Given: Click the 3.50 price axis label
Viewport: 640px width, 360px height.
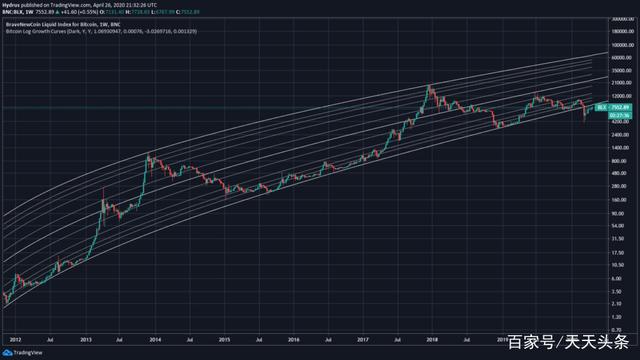Looking at the screenshot, I should point(617,292).
